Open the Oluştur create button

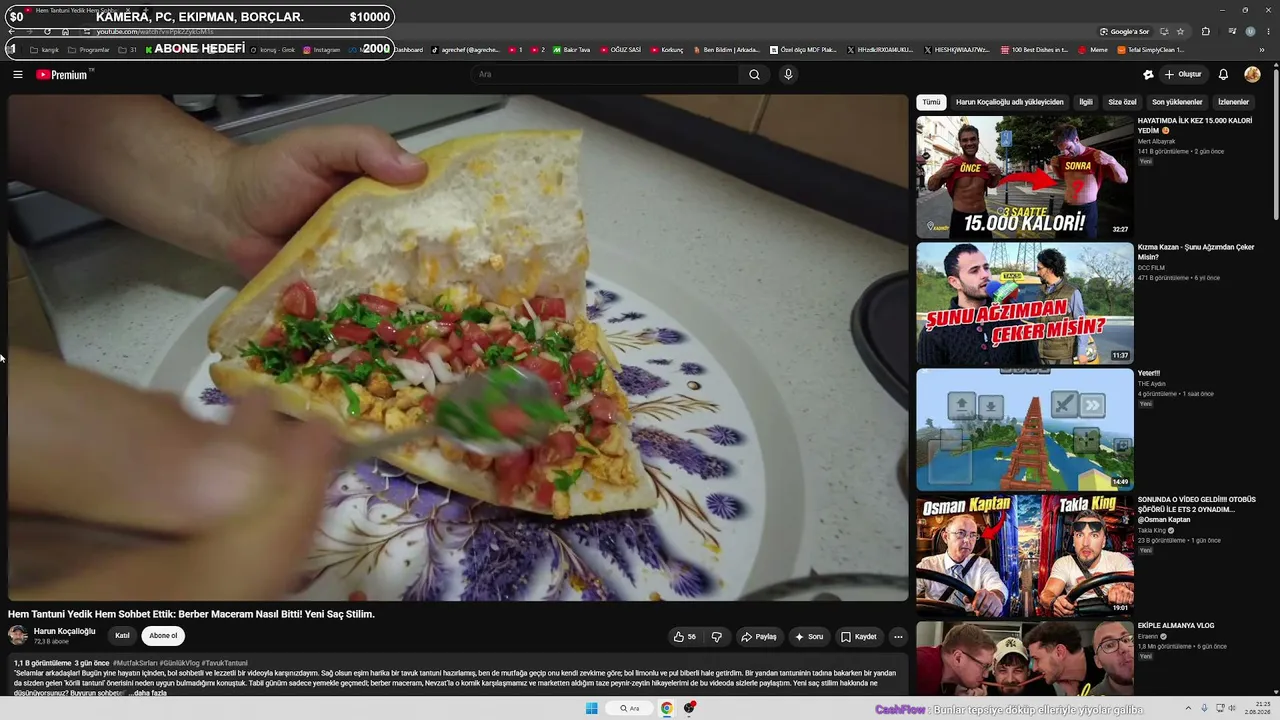[x=1183, y=74]
